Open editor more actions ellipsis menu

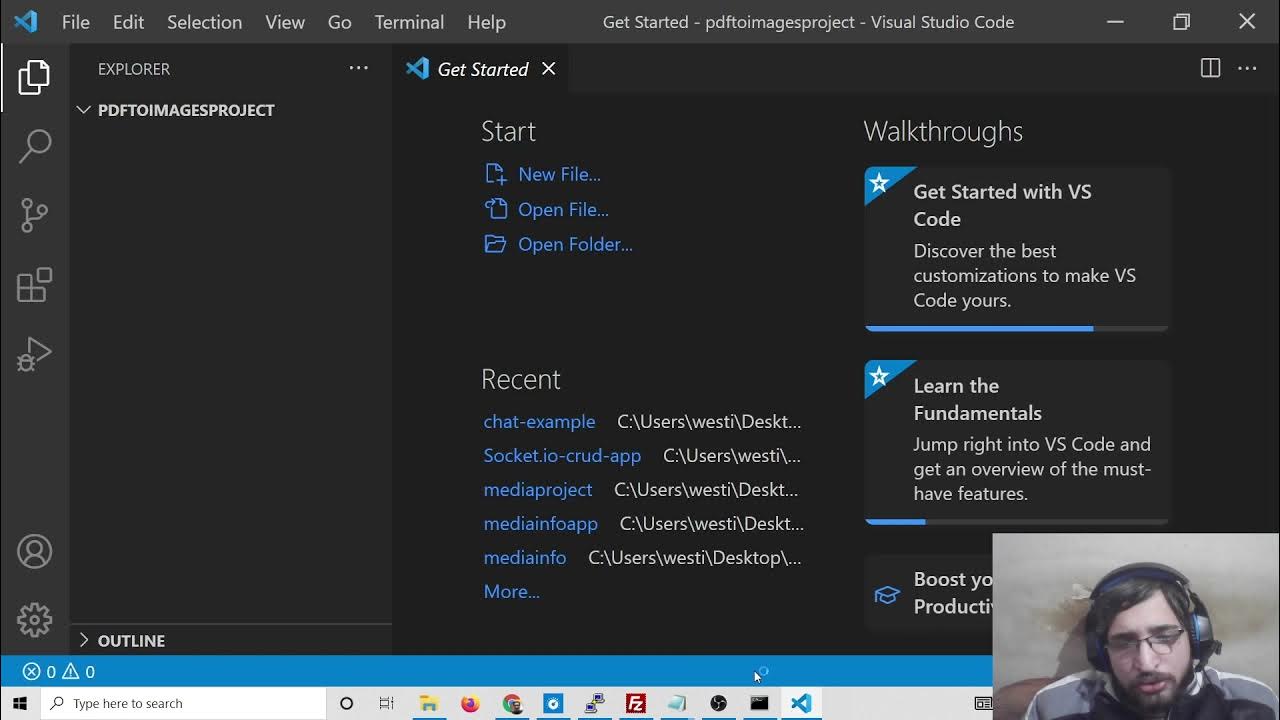point(1247,68)
